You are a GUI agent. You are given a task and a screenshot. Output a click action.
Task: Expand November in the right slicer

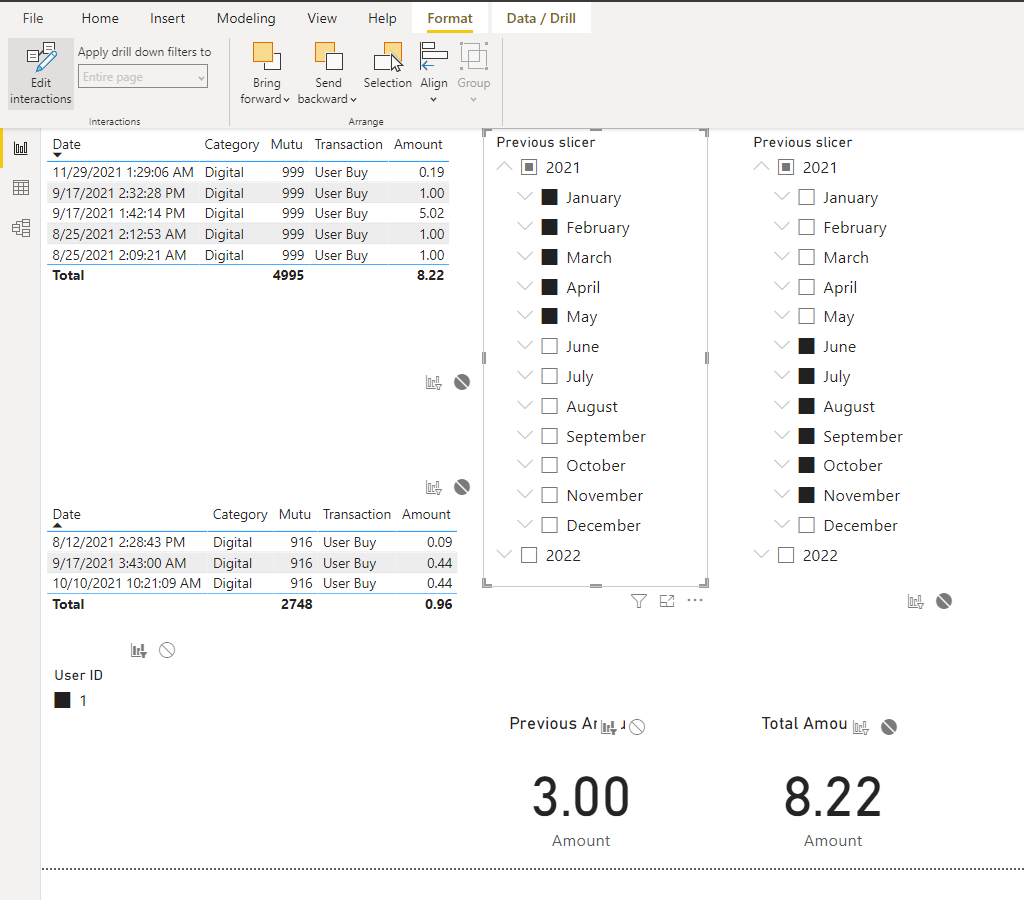click(x=782, y=494)
